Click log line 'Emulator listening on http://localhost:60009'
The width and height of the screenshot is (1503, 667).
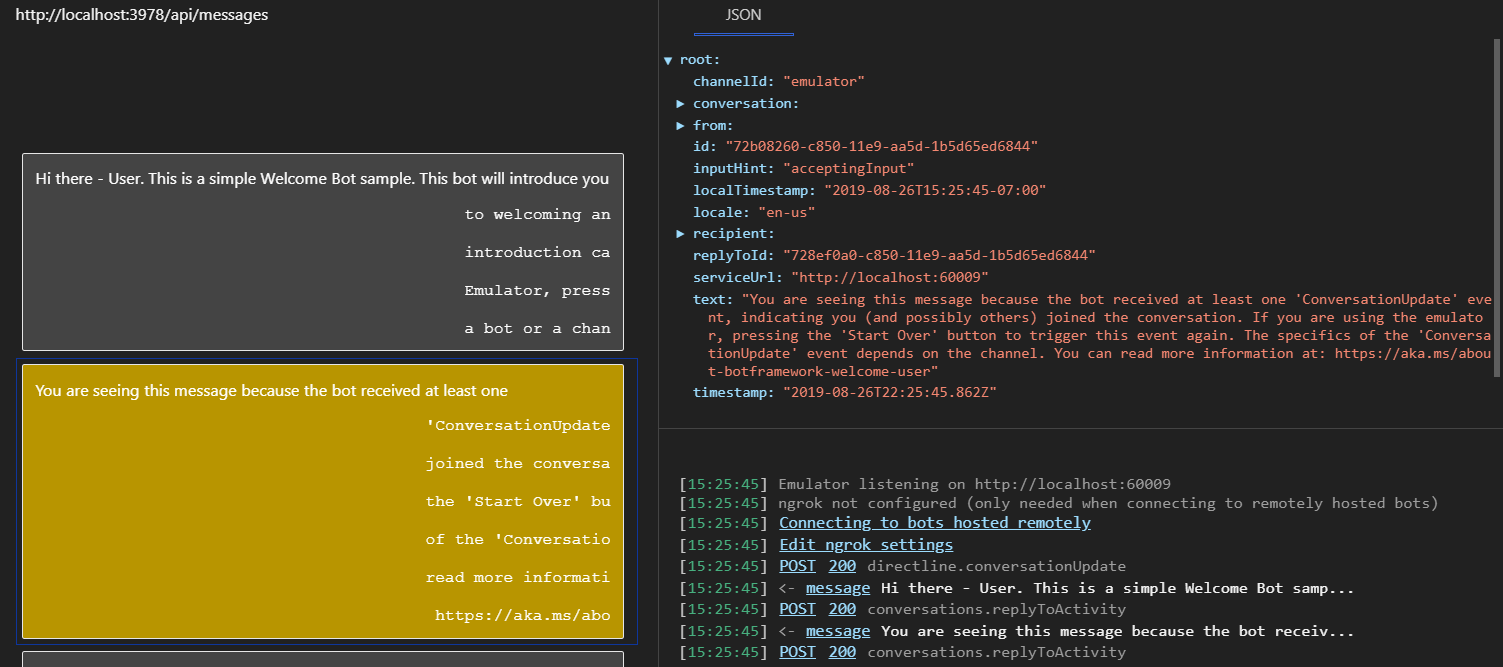point(974,484)
